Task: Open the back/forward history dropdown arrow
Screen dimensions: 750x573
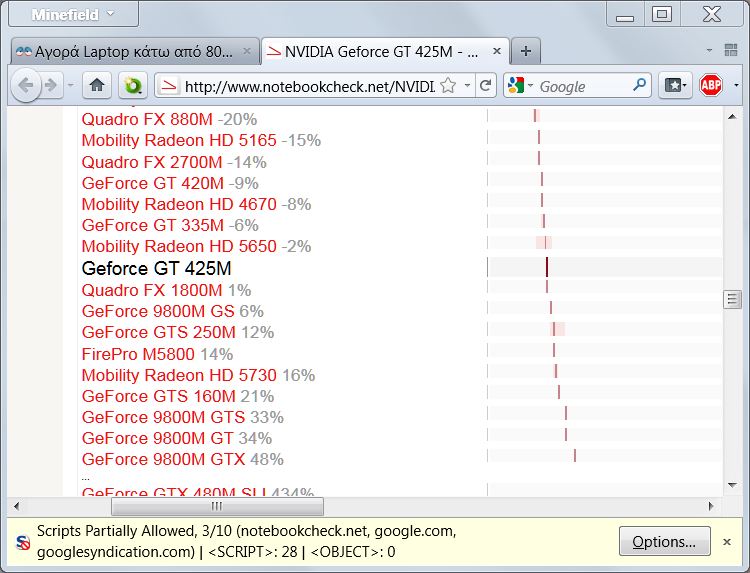Action: pyautogui.click(x=71, y=86)
